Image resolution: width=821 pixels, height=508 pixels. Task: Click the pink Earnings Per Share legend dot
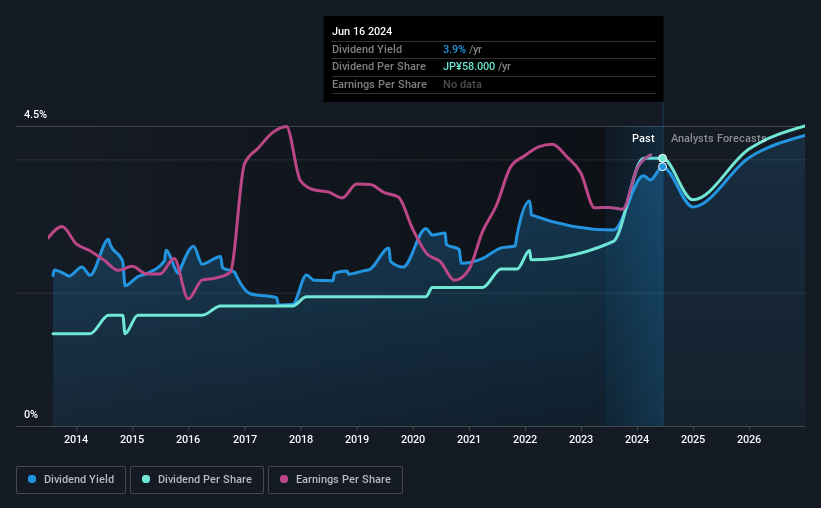click(284, 479)
